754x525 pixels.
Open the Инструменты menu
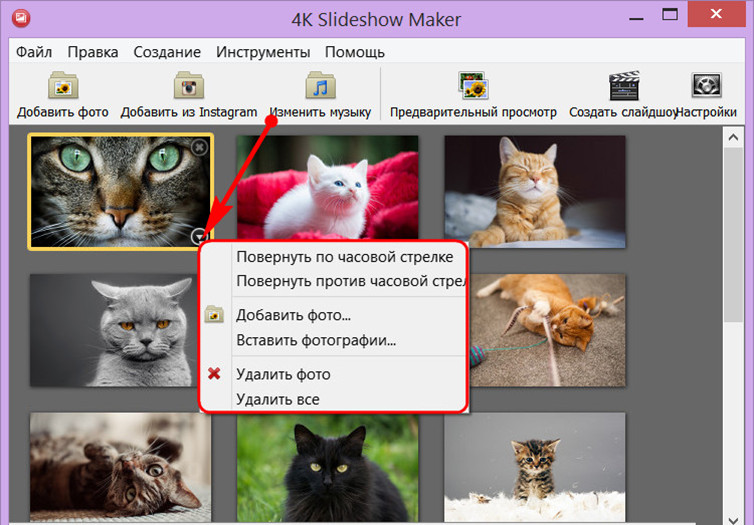(263, 52)
